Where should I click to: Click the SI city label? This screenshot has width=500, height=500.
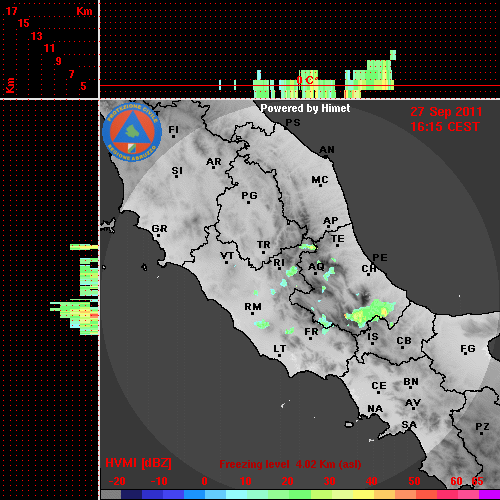coord(177,171)
